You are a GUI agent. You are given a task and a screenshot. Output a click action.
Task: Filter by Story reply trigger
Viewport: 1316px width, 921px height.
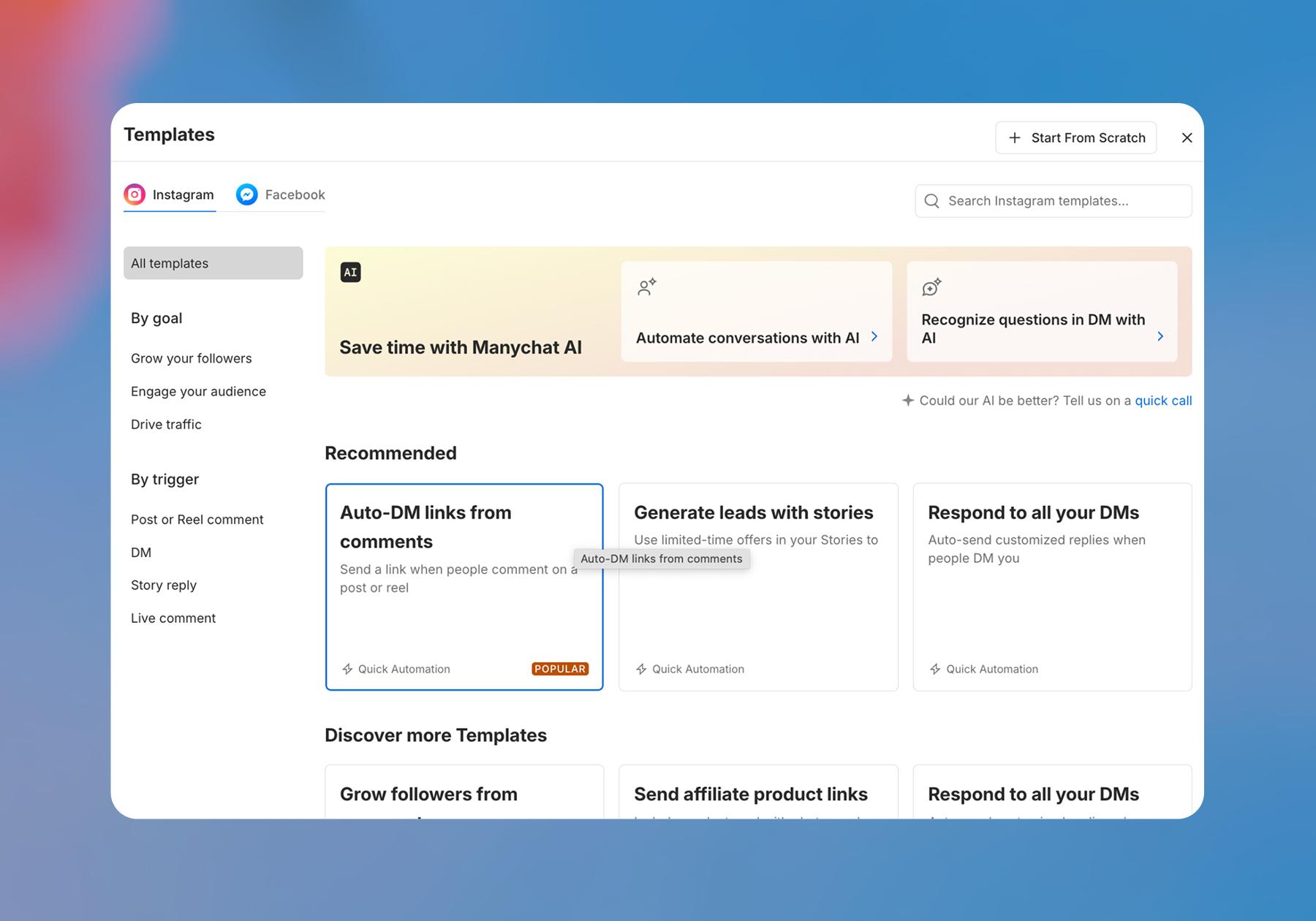[164, 585]
